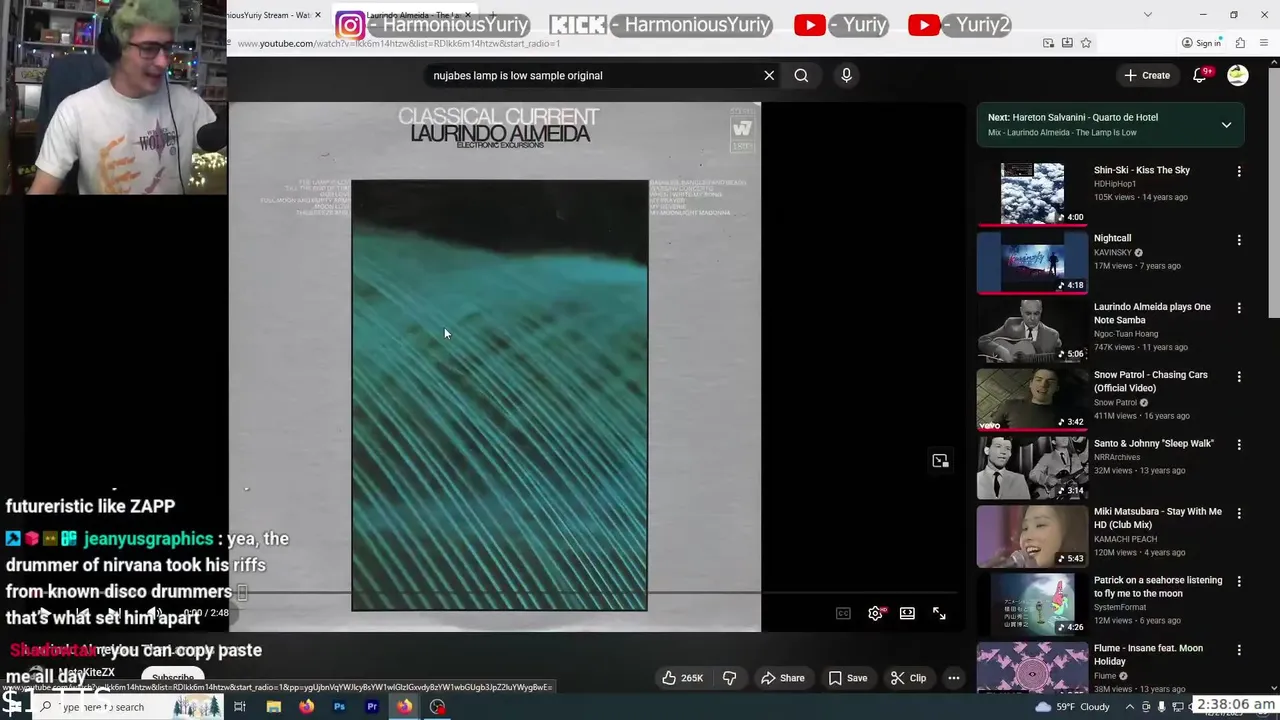1280x720 pixels.
Task: Open options for Stay With Me video
Action: tap(1239, 513)
